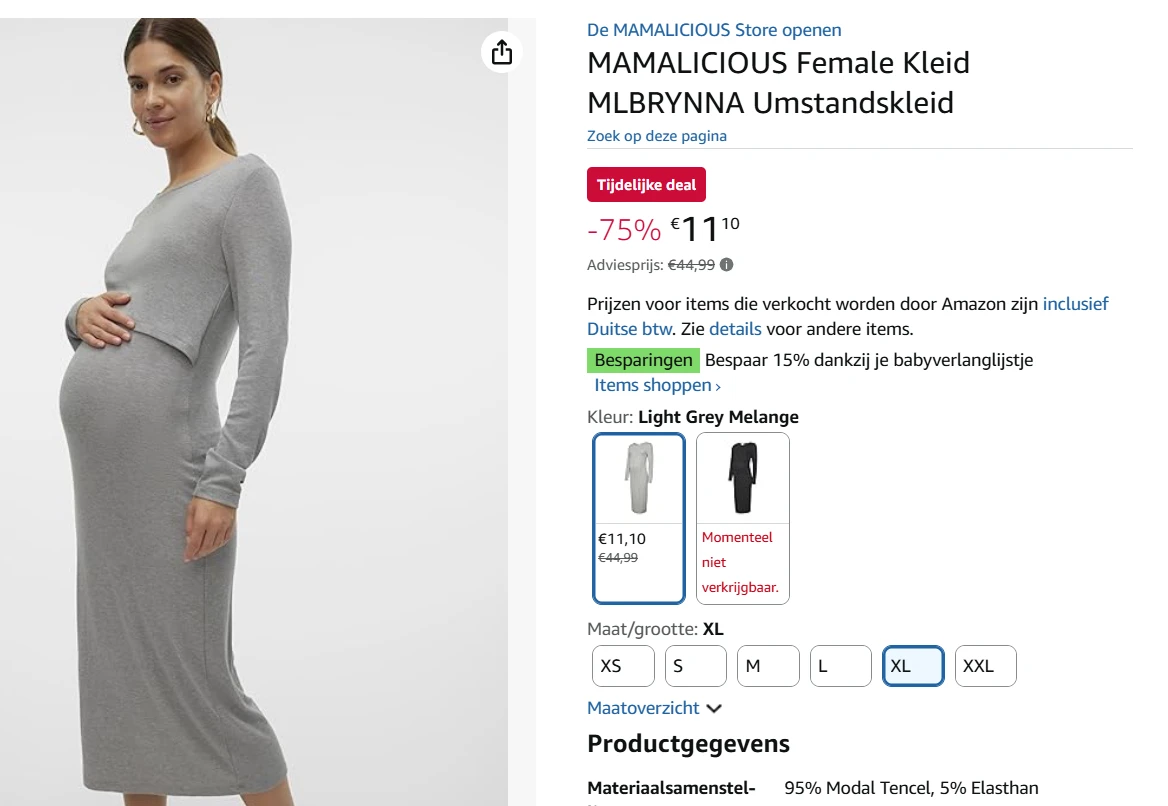Select size XS
The height and width of the screenshot is (806, 1168).
click(x=622, y=665)
